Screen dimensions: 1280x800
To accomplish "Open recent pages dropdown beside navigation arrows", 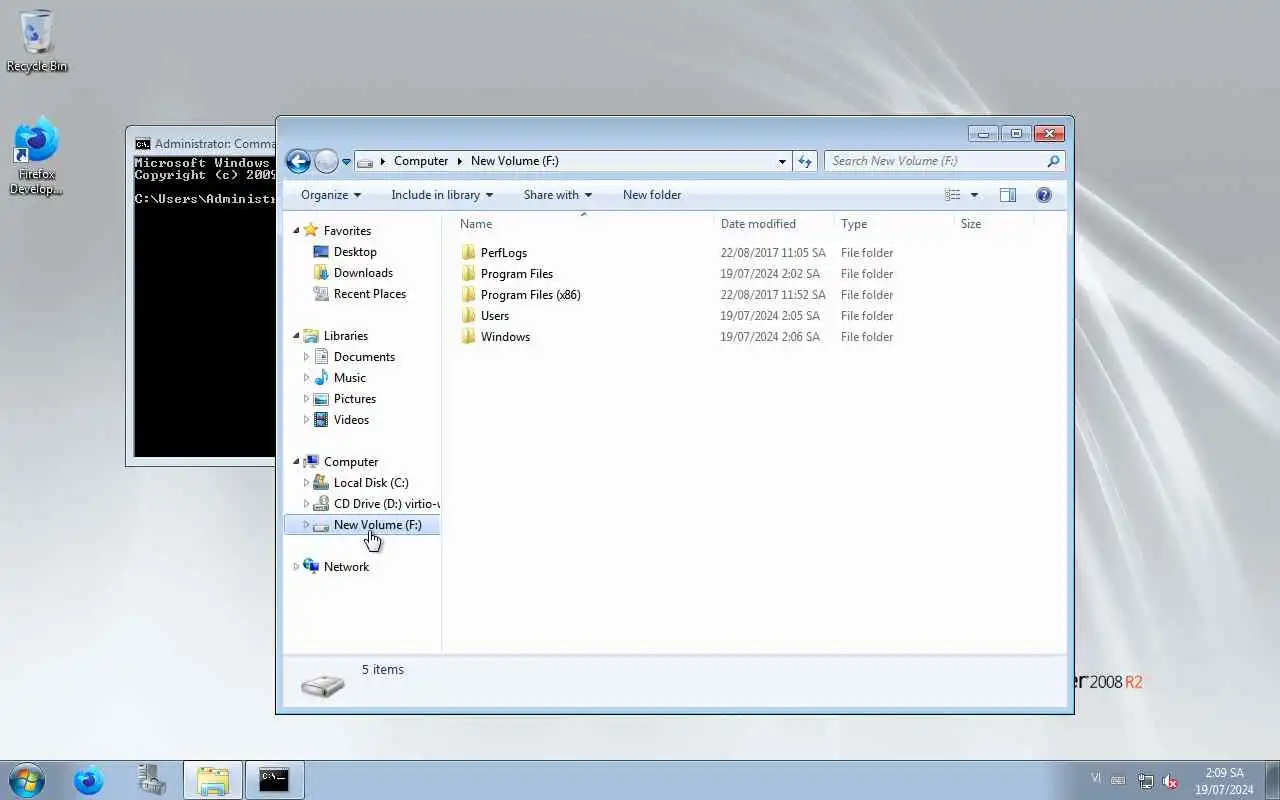I will point(346,162).
